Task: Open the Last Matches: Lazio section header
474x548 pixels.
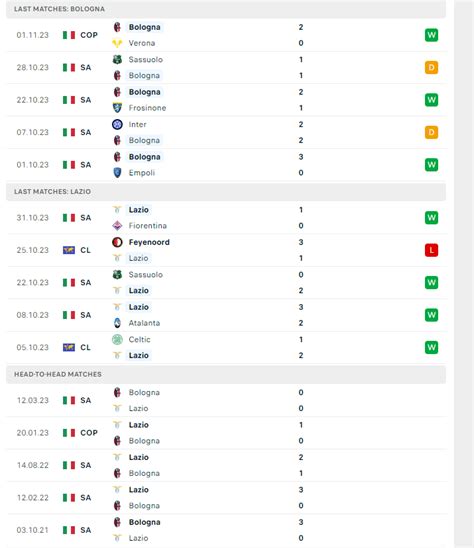Action: [x=226, y=192]
